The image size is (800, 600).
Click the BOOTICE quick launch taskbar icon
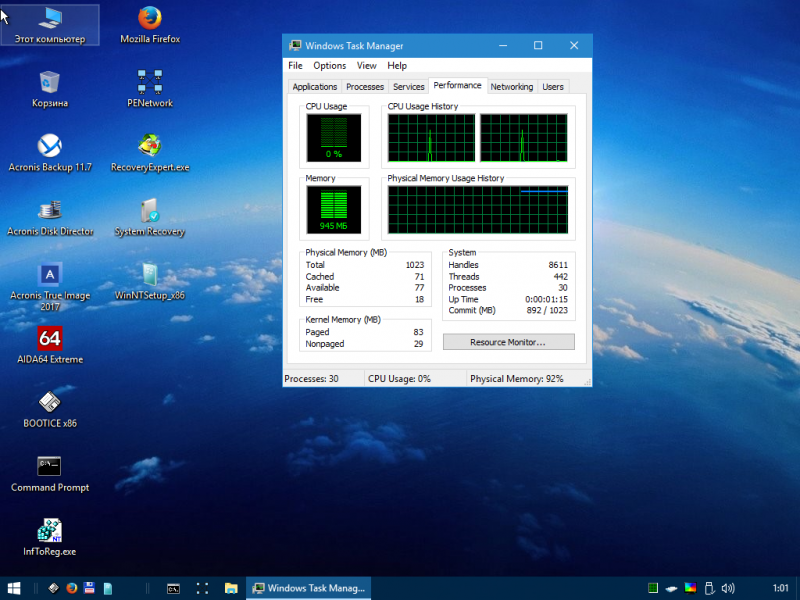point(54,588)
